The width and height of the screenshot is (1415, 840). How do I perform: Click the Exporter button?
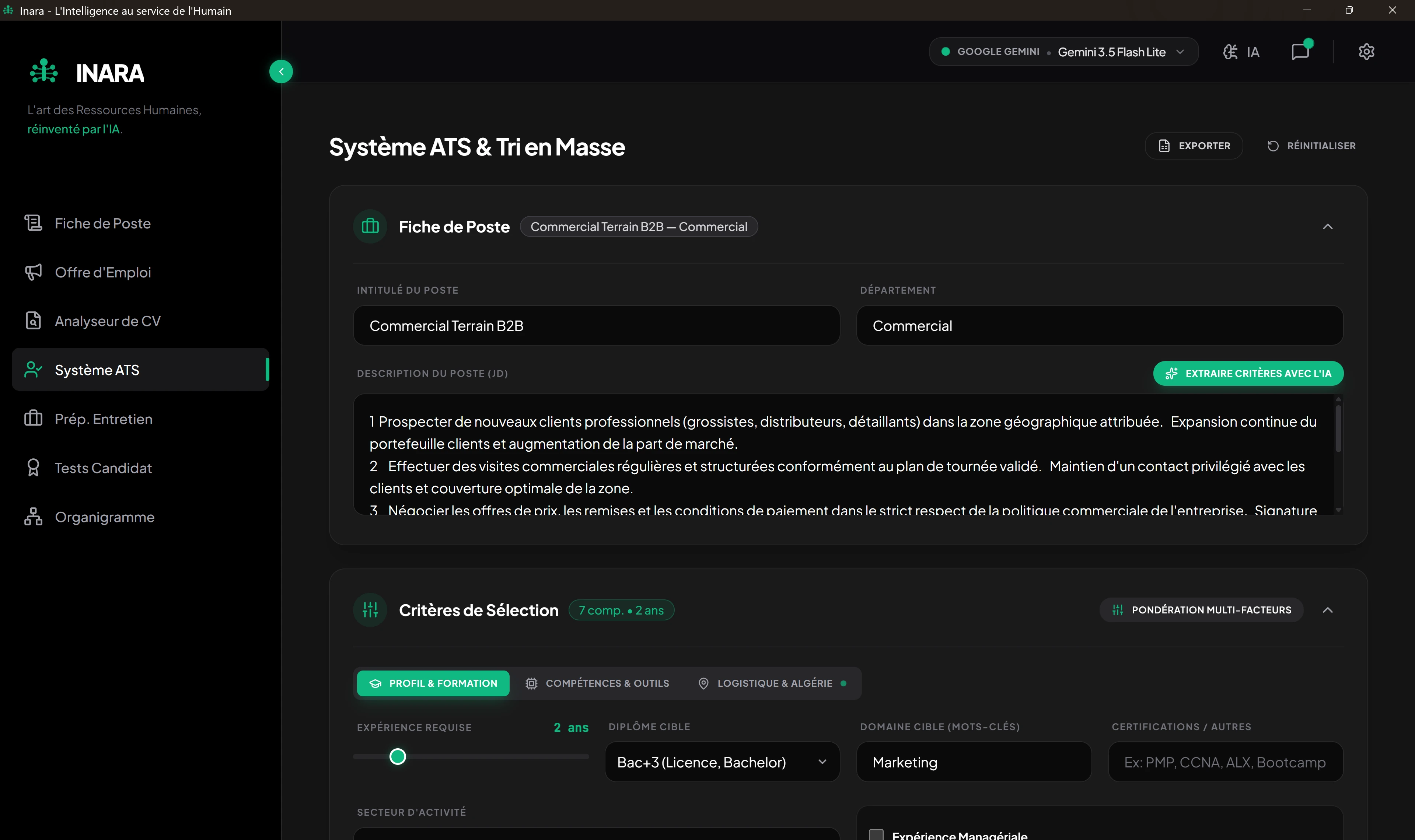point(1194,146)
